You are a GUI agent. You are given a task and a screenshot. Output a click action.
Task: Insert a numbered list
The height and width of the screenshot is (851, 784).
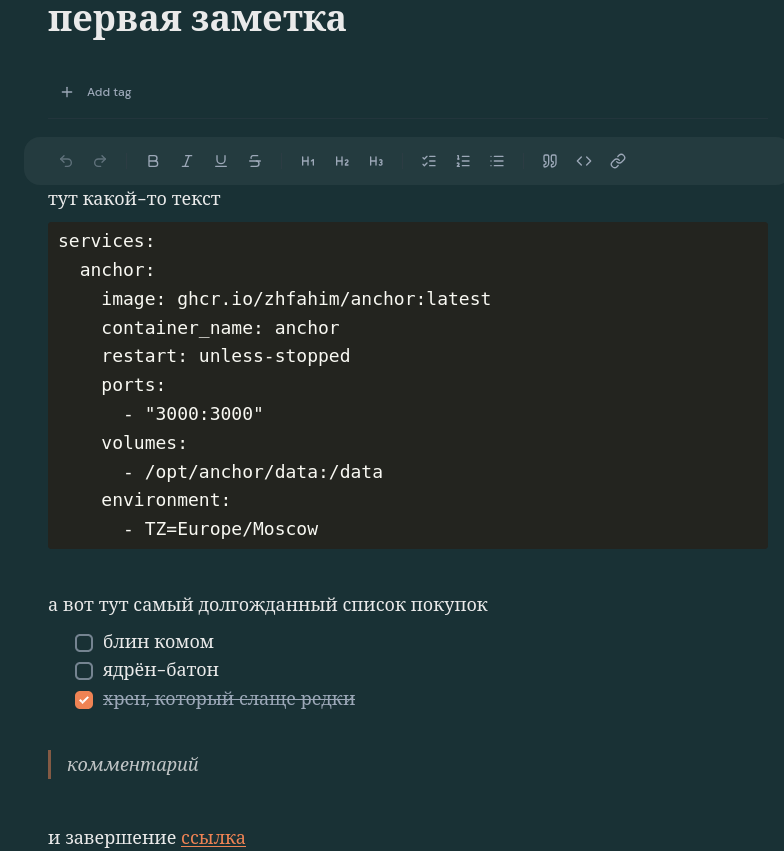pyautogui.click(x=463, y=161)
